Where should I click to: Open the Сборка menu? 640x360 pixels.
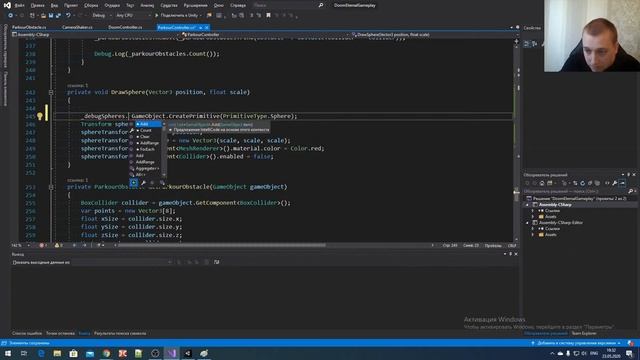pyautogui.click(x=91, y=5)
